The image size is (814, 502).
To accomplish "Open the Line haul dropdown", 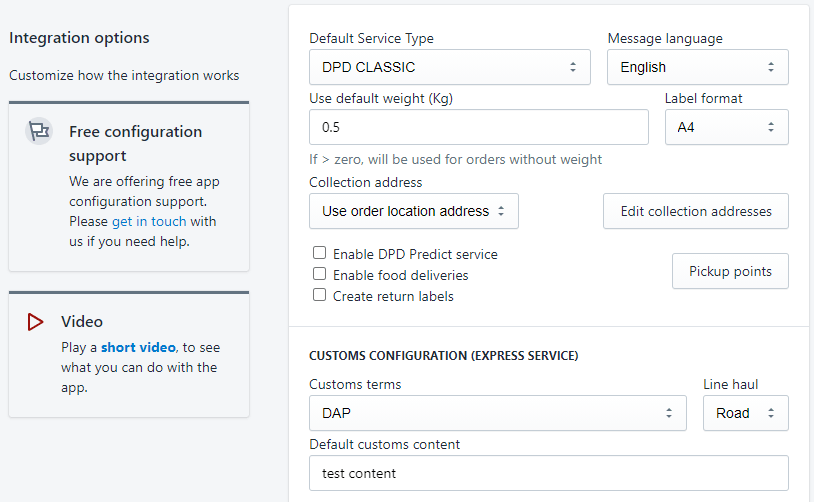I will 745,413.
